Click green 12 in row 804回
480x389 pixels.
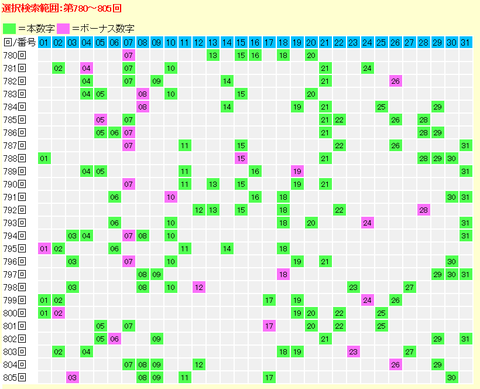pyautogui.click(x=199, y=365)
